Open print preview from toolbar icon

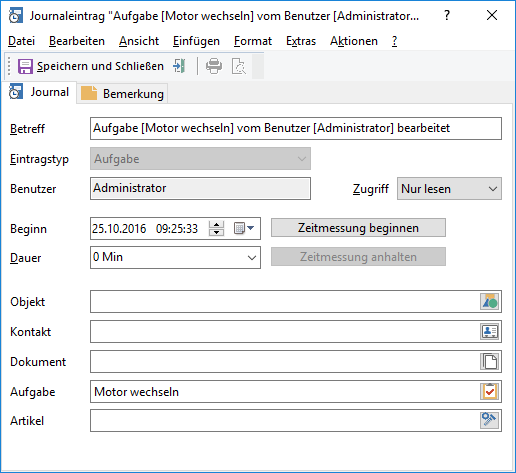239,66
